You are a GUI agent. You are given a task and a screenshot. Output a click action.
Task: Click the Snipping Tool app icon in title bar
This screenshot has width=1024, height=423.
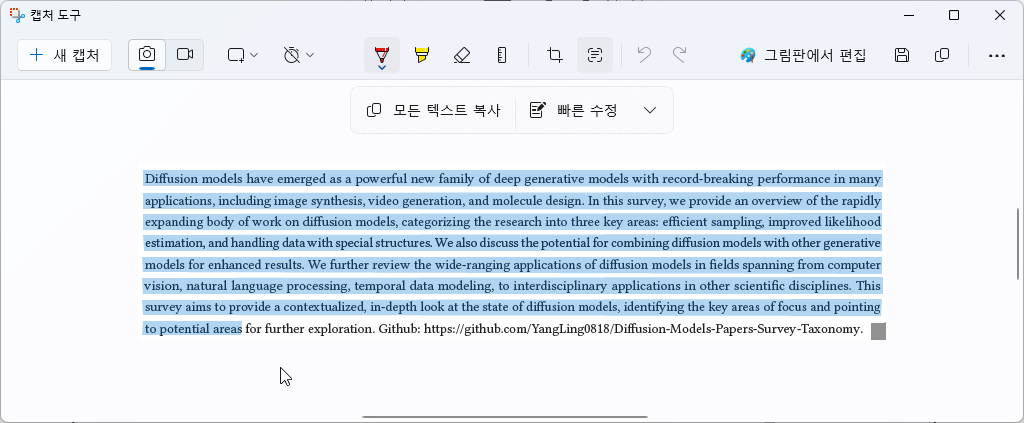click(x=17, y=14)
